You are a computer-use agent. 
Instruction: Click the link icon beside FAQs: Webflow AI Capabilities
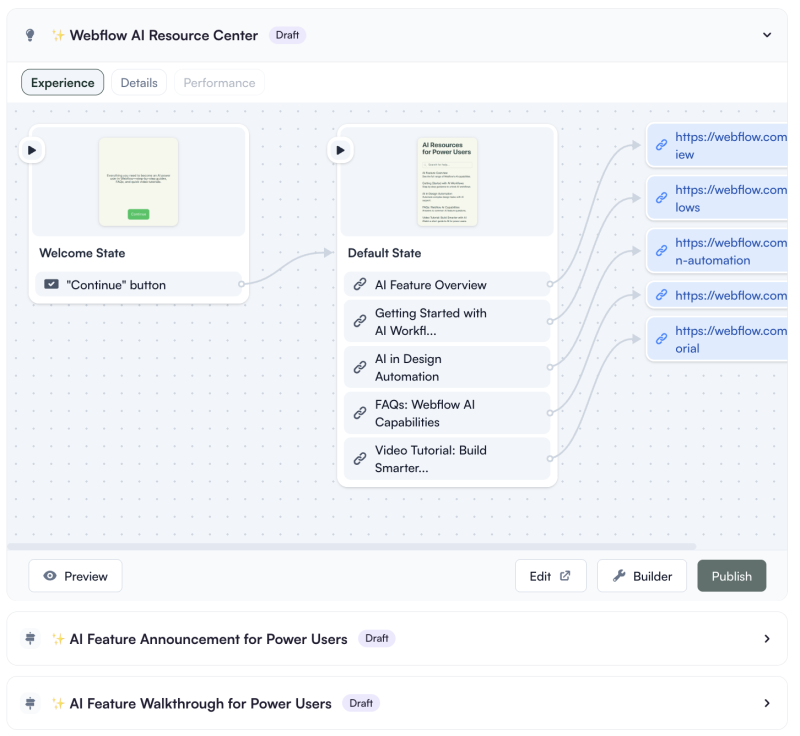pyautogui.click(x=360, y=413)
